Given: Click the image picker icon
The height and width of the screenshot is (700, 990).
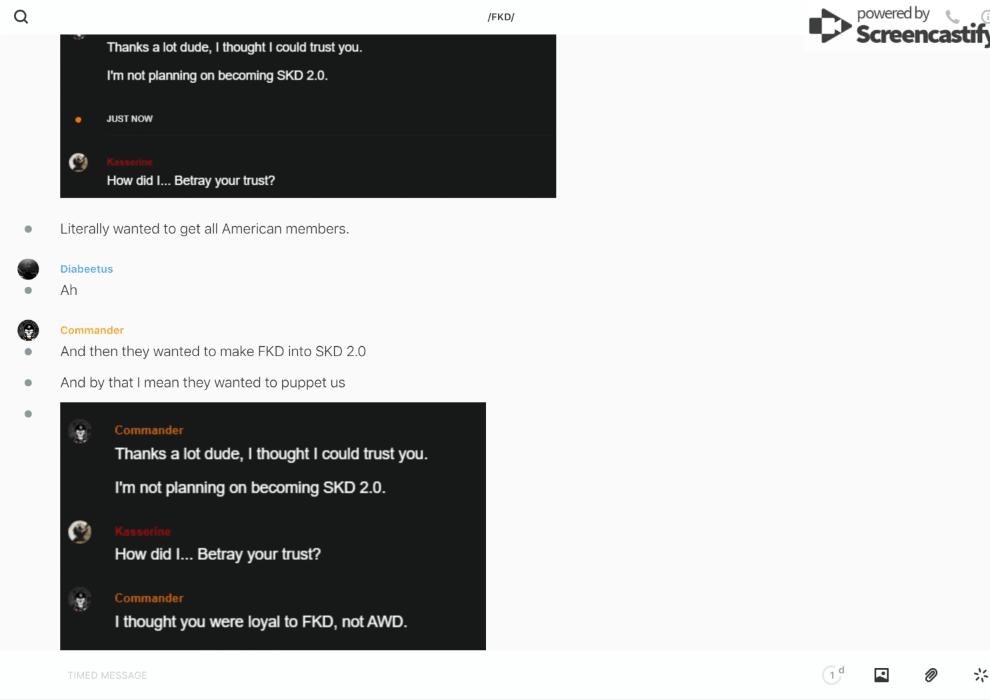Looking at the screenshot, I should click(x=881, y=675).
